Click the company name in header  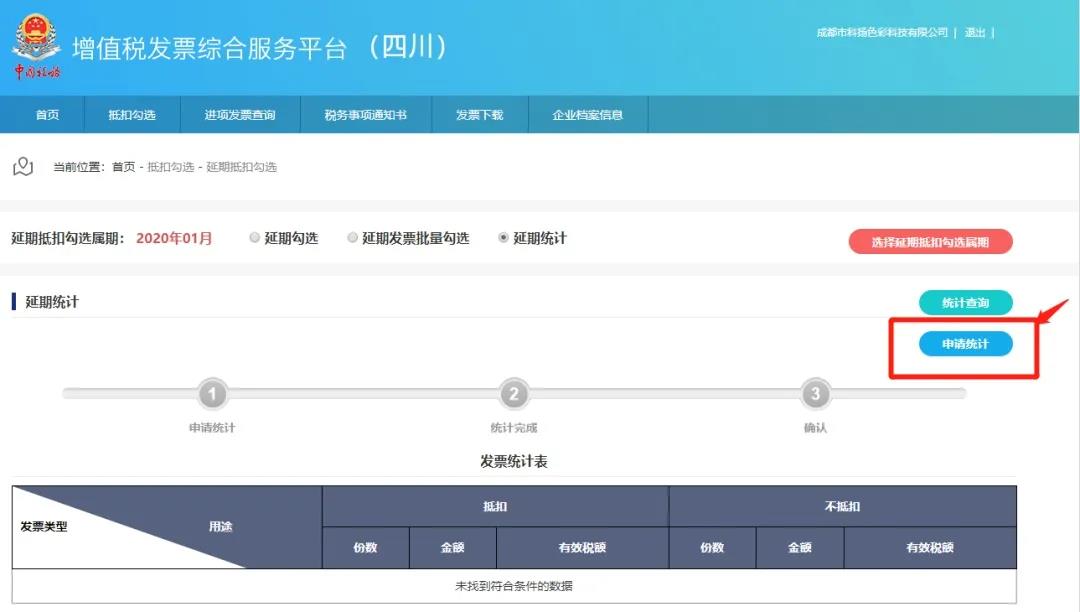tap(881, 33)
